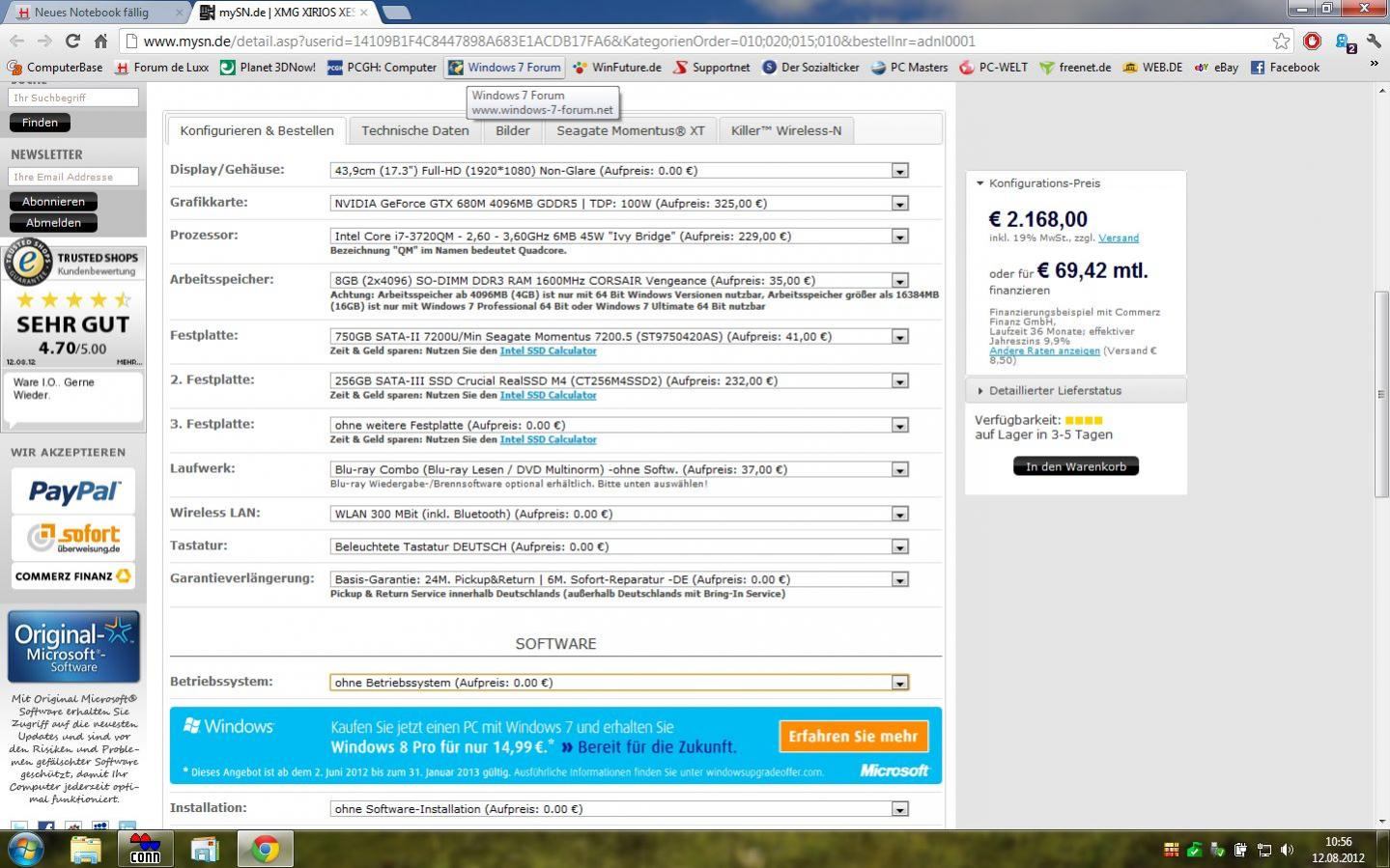Click the browser Forward arrow
The width and height of the screenshot is (1390, 868).
44,41
